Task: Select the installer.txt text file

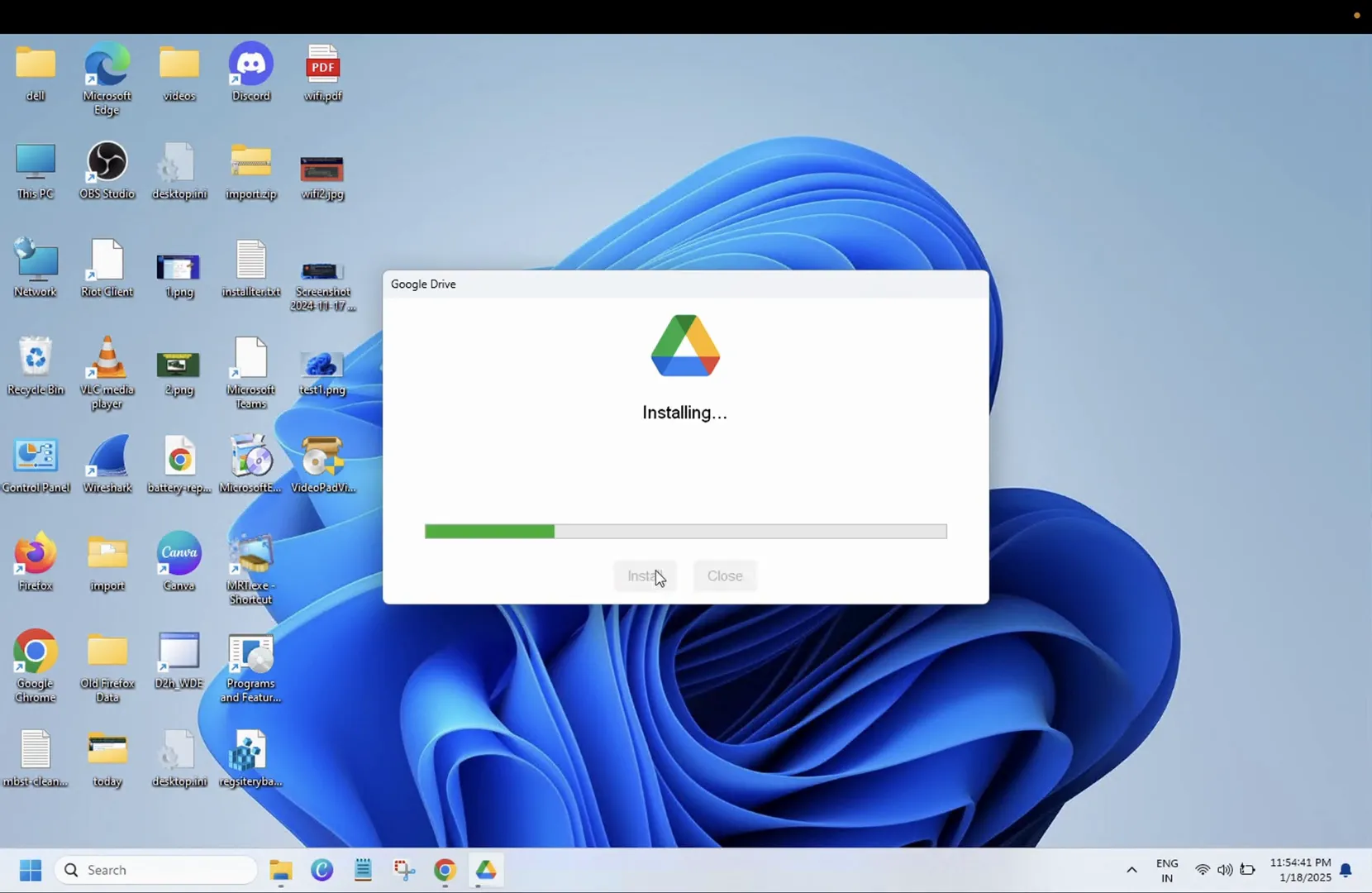Action: point(251,269)
